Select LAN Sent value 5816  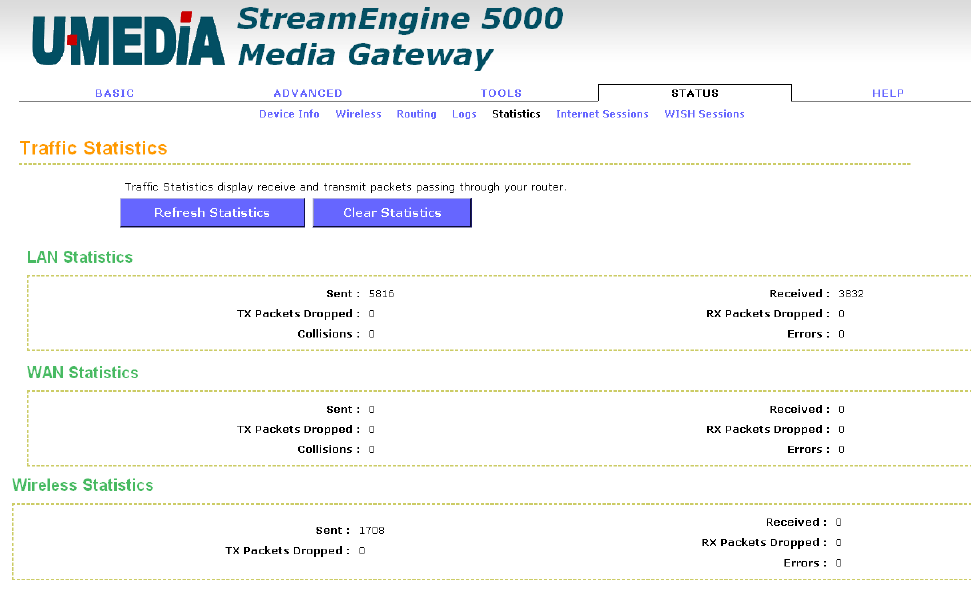tap(381, 293)
